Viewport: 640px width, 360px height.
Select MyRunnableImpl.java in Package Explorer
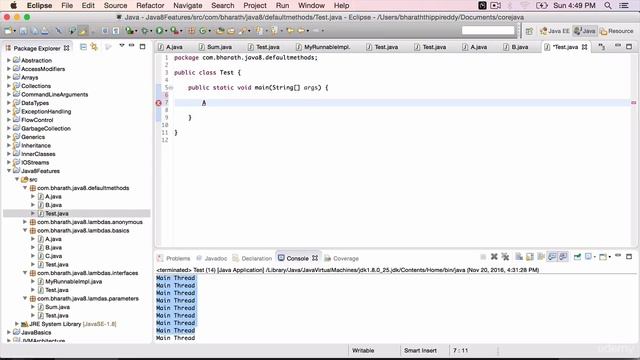coord(73,281)
